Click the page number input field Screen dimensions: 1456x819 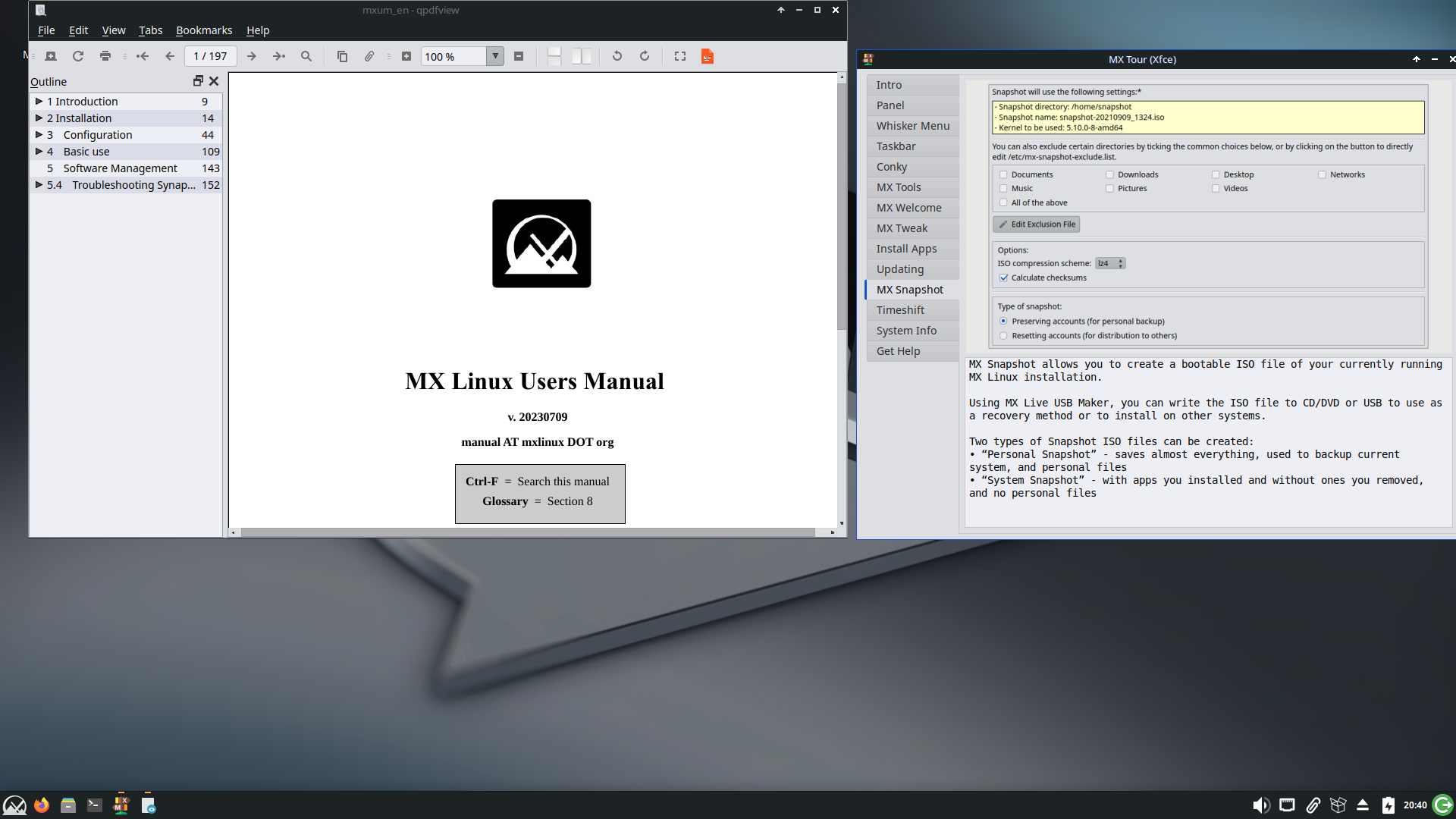click(x=210, y=56)
